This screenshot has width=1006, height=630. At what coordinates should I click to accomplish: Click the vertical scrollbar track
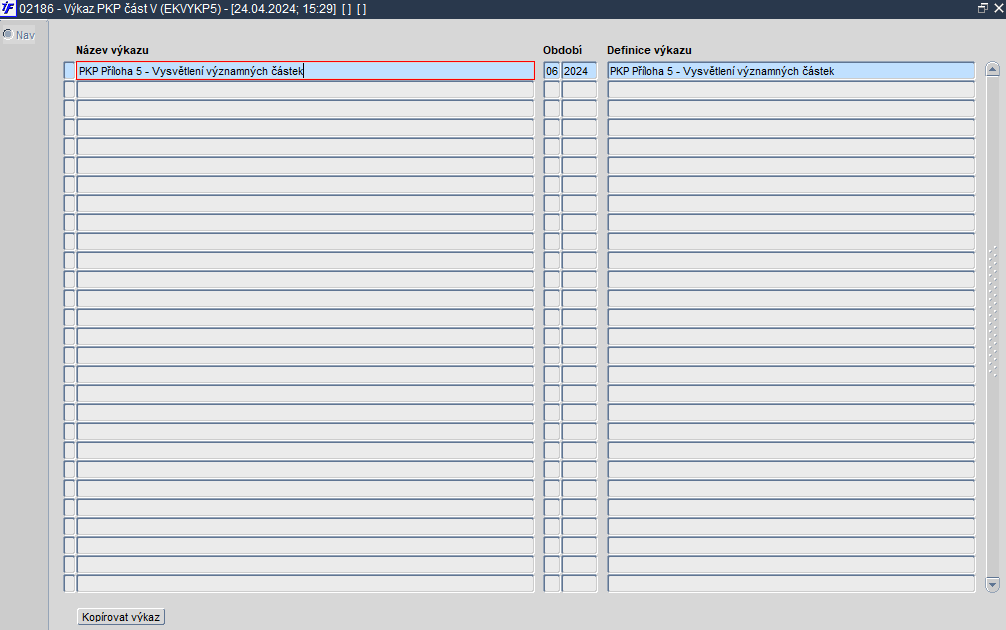click(x=993, y=326)
